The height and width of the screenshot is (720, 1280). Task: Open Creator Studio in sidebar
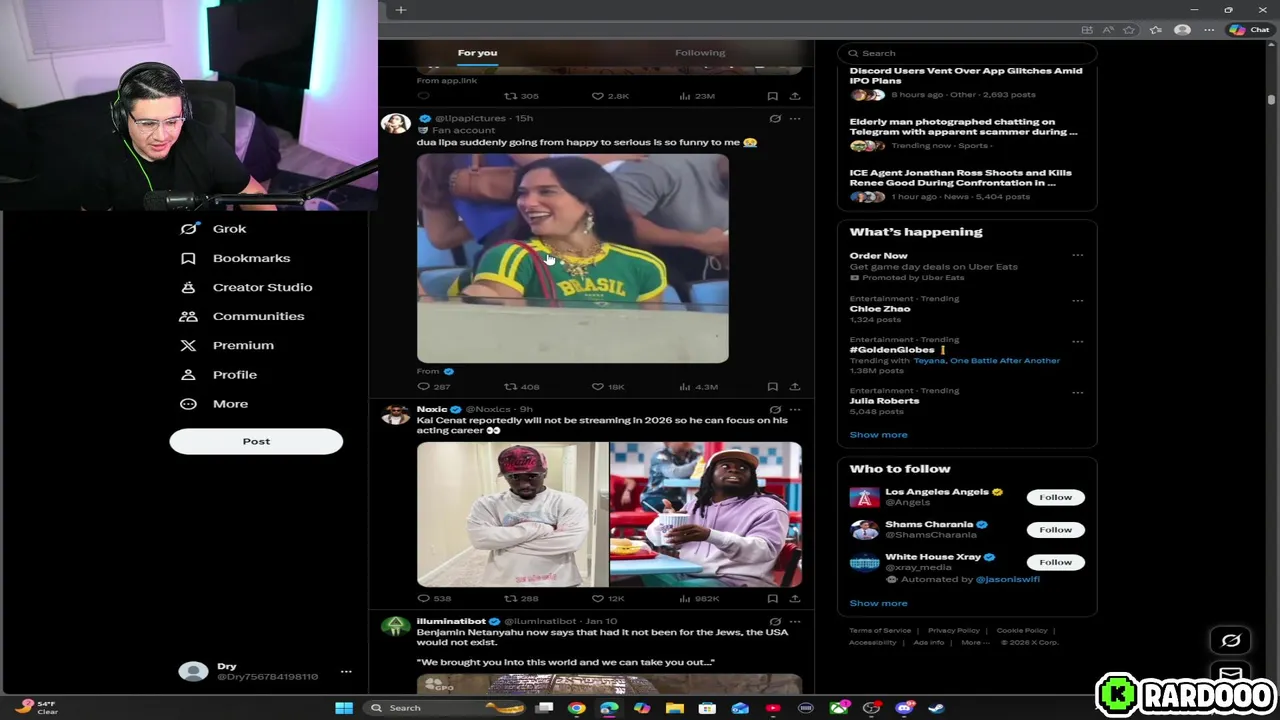246,287
